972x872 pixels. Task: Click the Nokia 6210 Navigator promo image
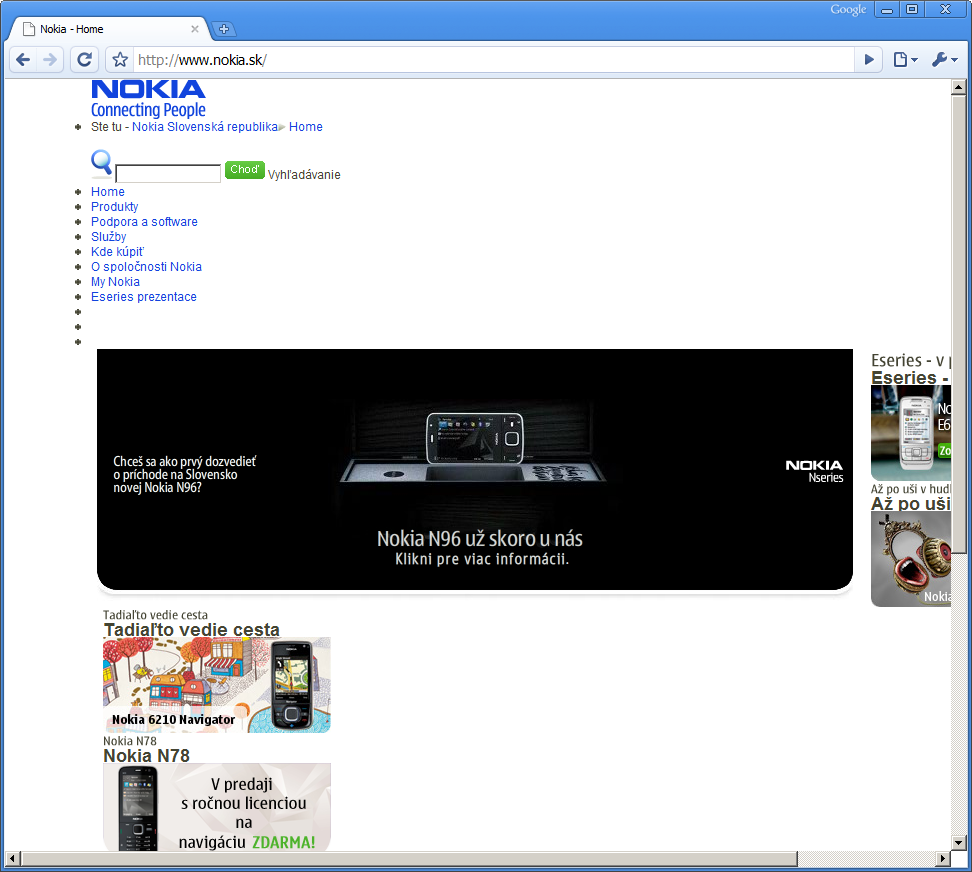217,685
